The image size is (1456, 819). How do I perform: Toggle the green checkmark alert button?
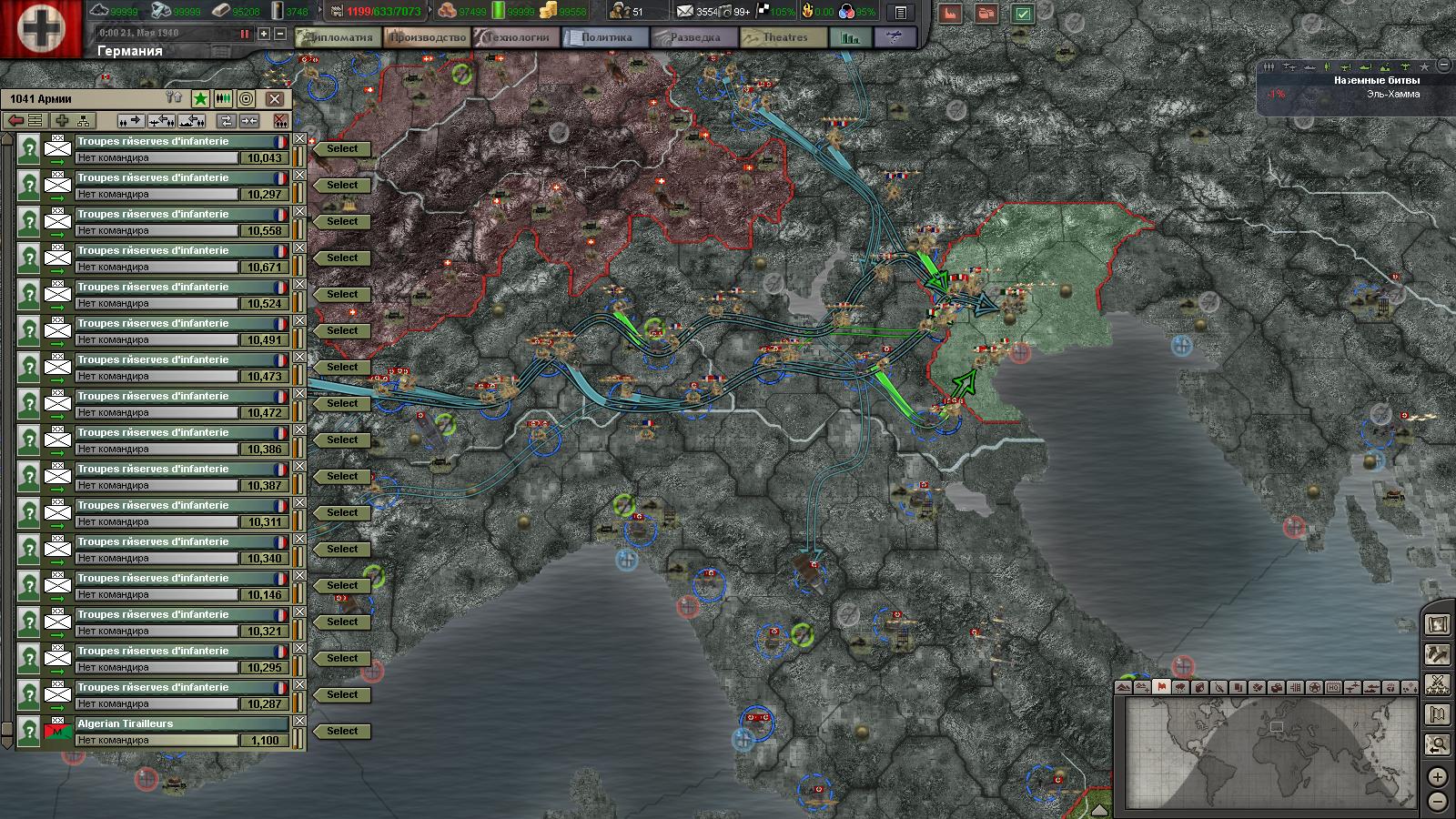1023,14
